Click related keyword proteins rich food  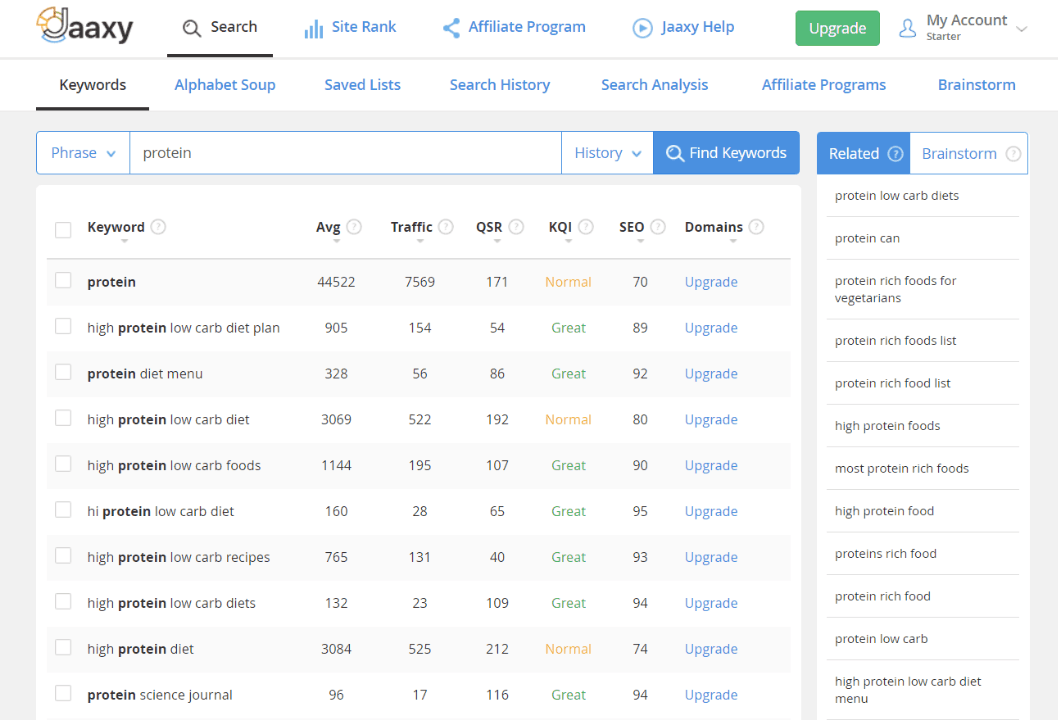(885, 554)
